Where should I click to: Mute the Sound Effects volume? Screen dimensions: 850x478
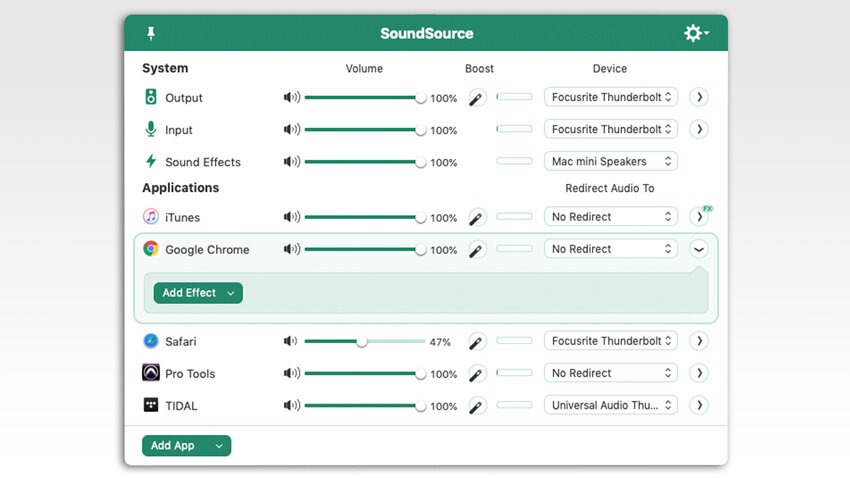292,162
